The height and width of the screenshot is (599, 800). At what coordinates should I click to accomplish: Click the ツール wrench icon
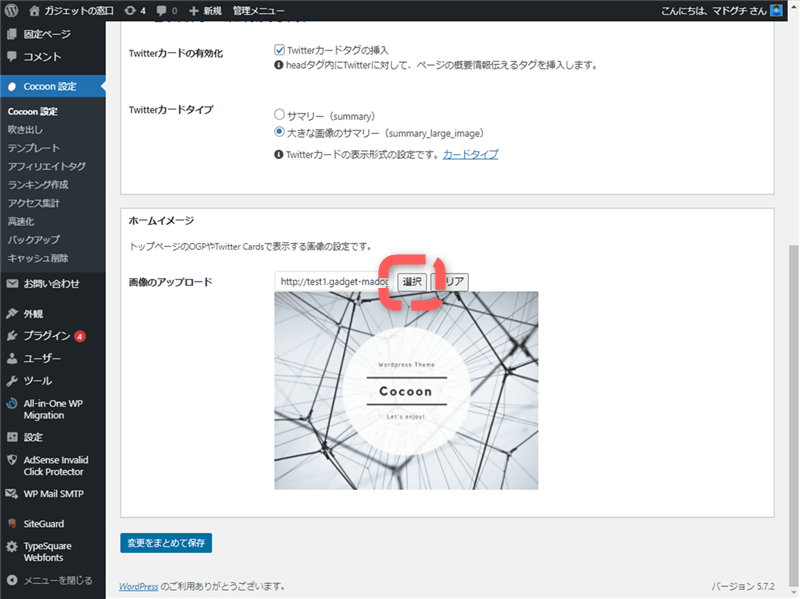pos(12,381)
